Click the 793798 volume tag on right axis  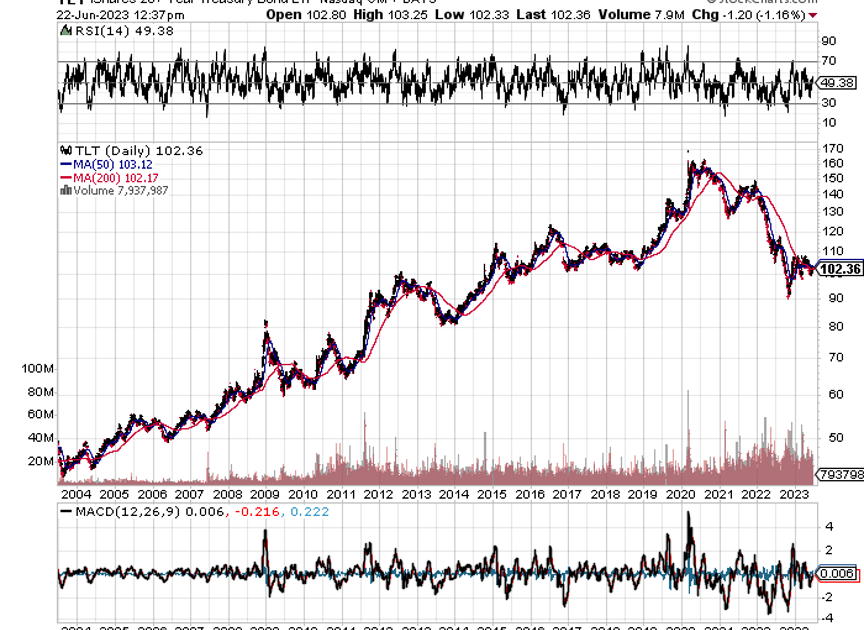[839, 475]
